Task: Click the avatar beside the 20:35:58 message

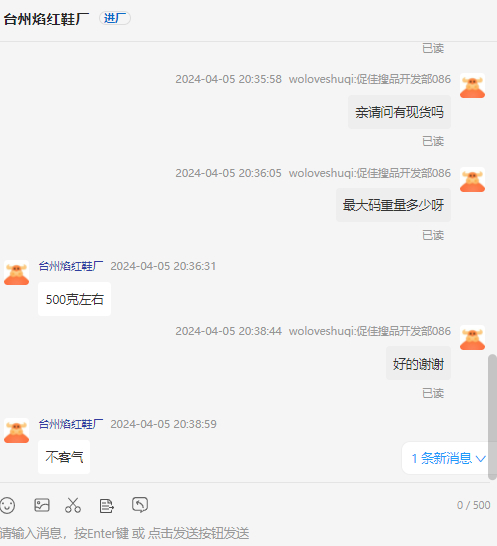Action: point(472,86)
